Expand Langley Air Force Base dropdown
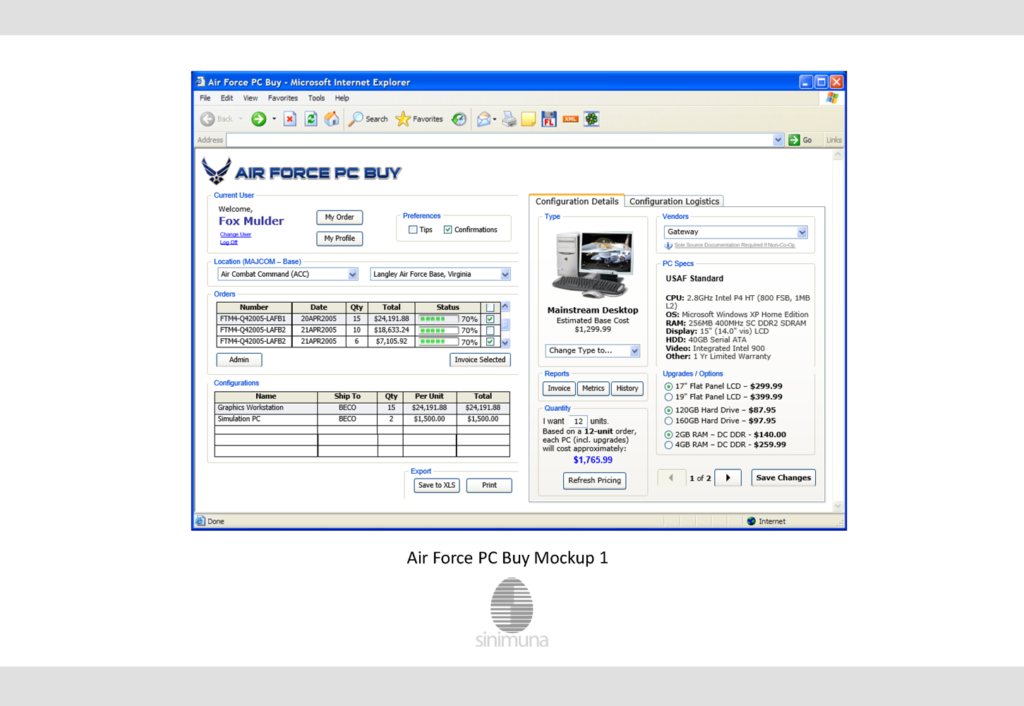 (505, 274)
